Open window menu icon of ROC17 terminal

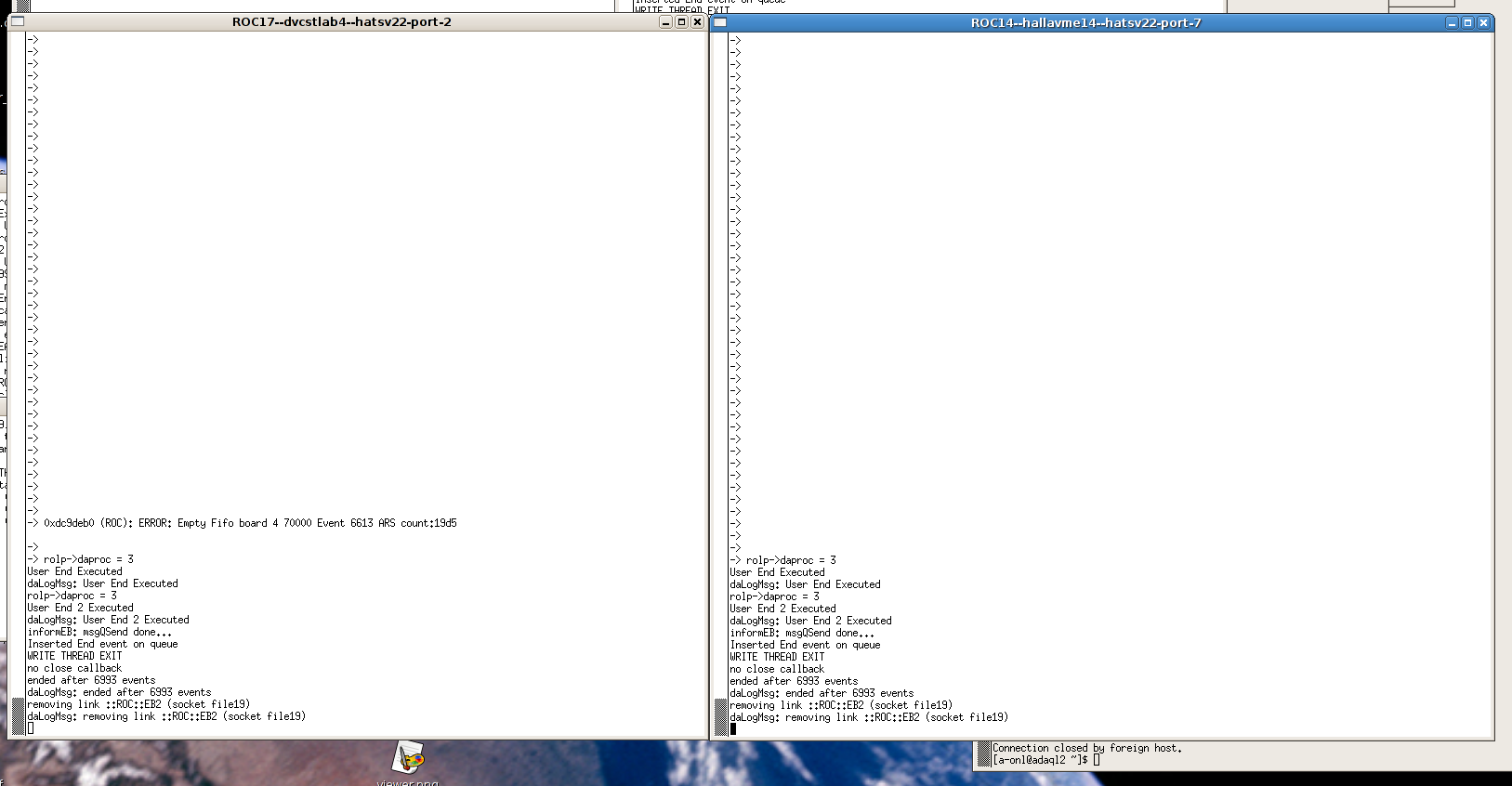coord(17,22)
